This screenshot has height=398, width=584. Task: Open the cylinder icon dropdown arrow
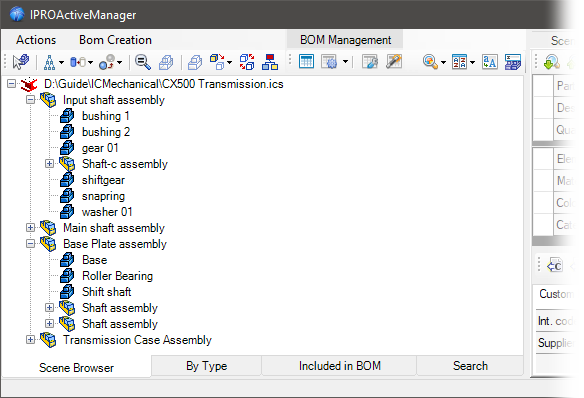coord(91,62)
